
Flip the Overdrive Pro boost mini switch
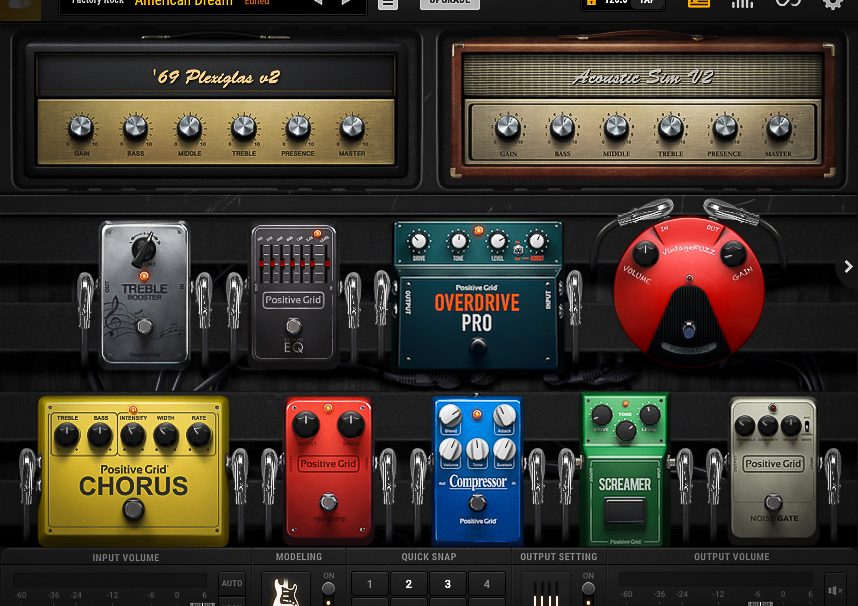click(518, 250)
